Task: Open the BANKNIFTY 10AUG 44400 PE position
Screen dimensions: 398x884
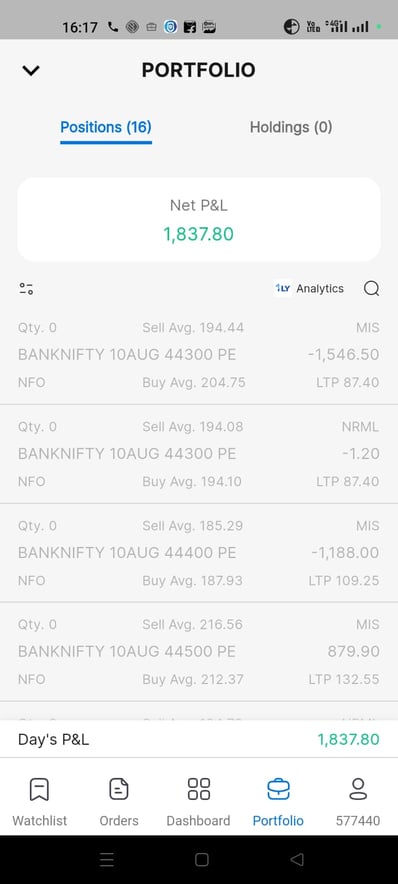Action: (x=199, y=553)
